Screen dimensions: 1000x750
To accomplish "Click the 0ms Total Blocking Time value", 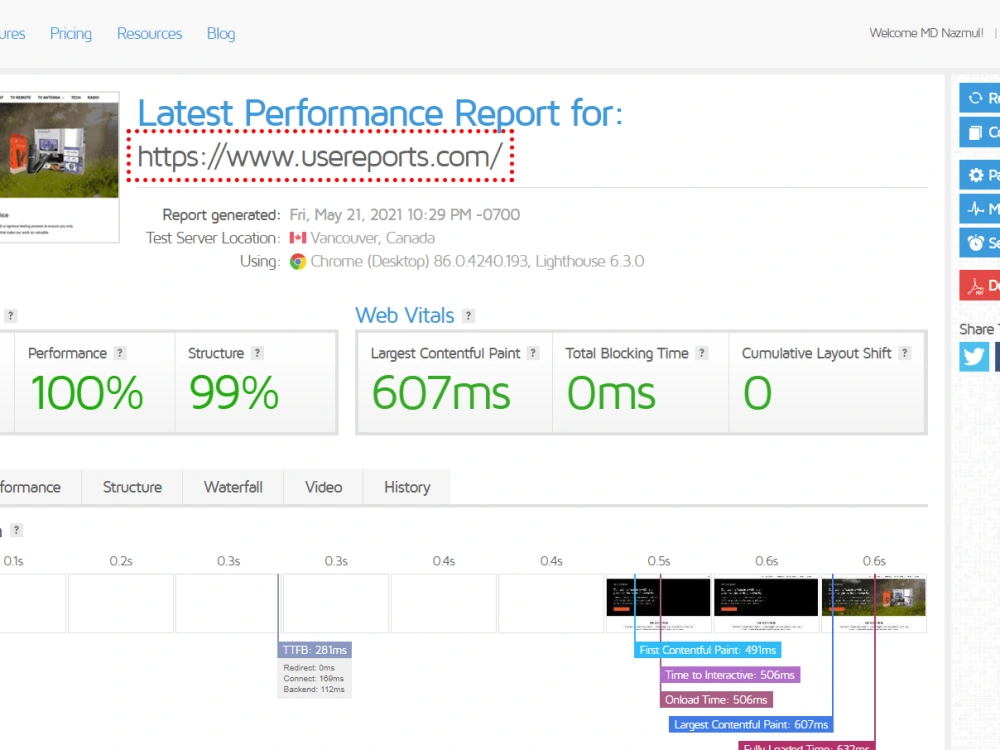I will (x=611, y=393).
